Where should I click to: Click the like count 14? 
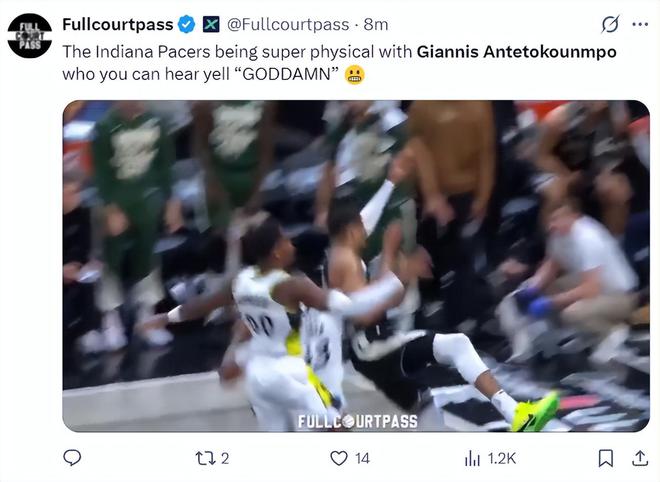(362, 458)
